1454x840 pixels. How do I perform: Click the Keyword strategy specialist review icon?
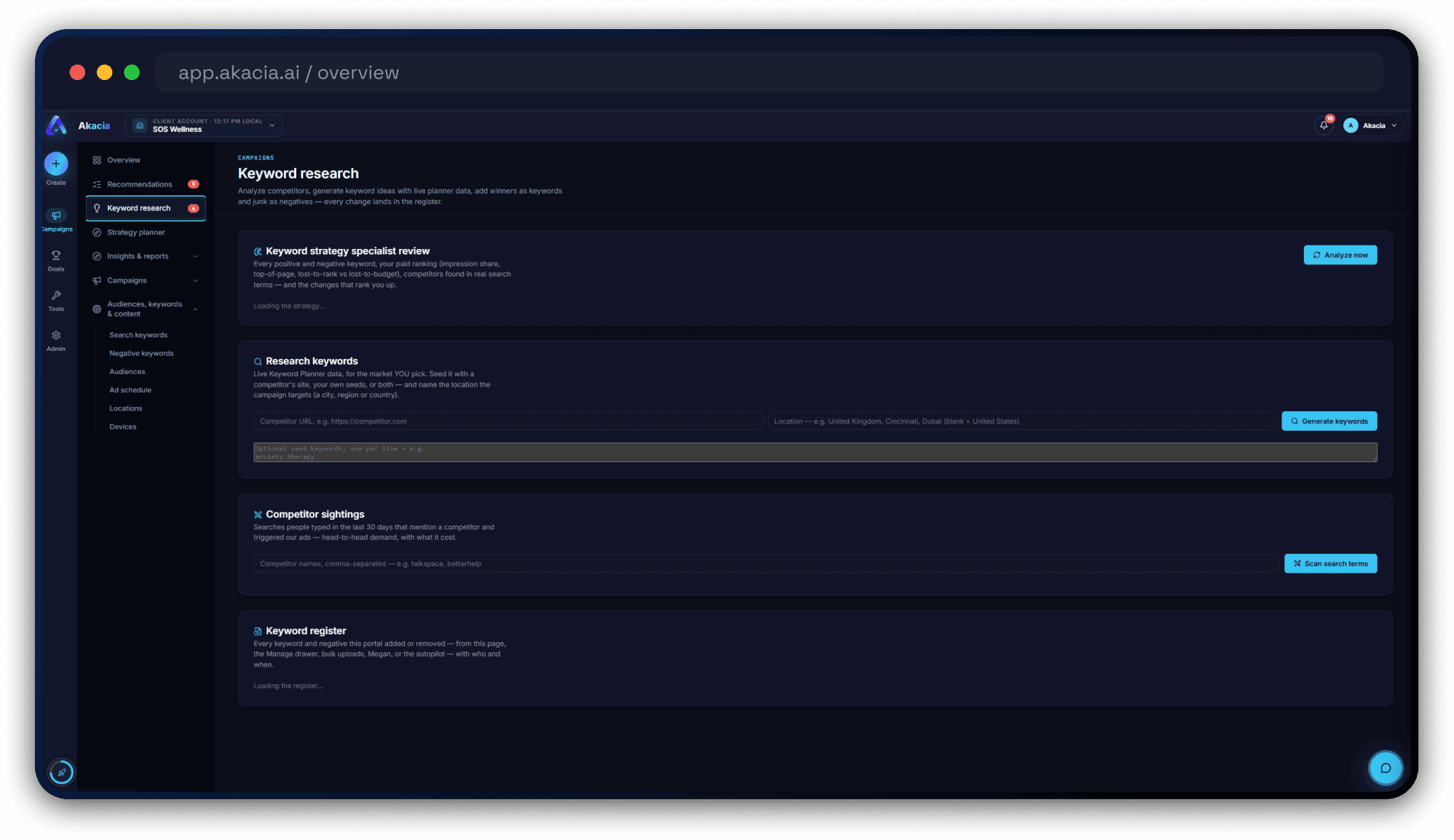[258, 251]
